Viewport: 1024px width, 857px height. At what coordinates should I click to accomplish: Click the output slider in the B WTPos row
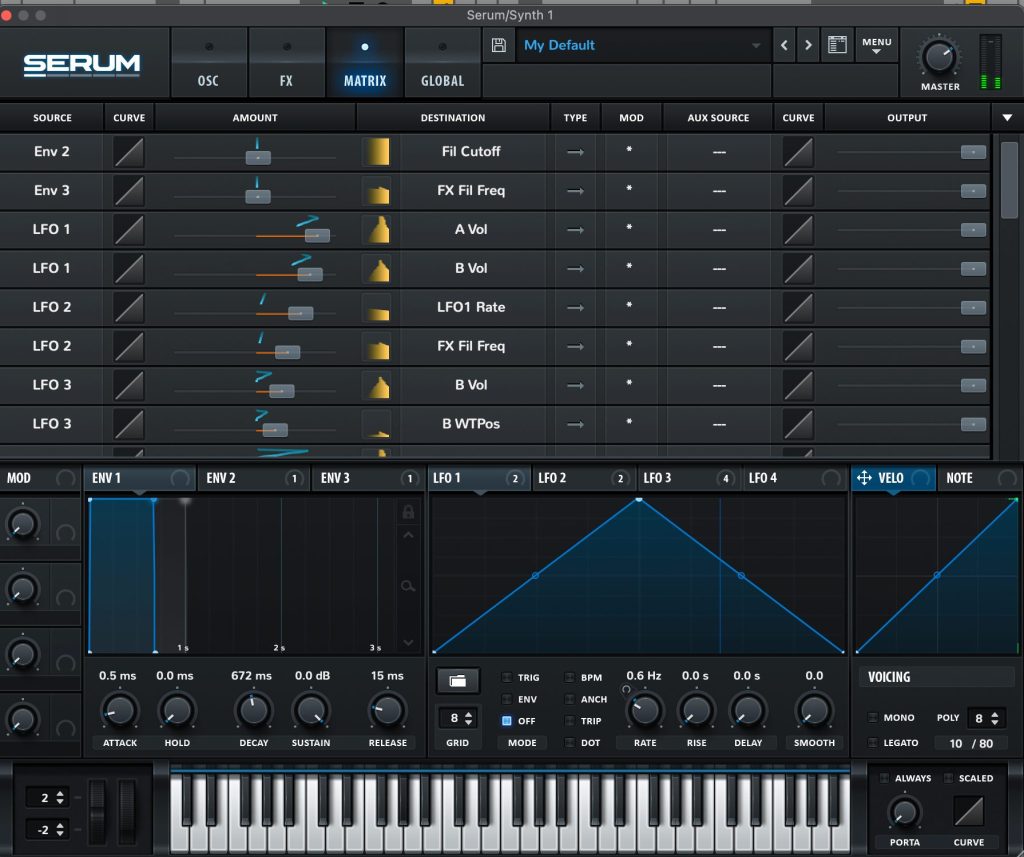pos(973,425)
